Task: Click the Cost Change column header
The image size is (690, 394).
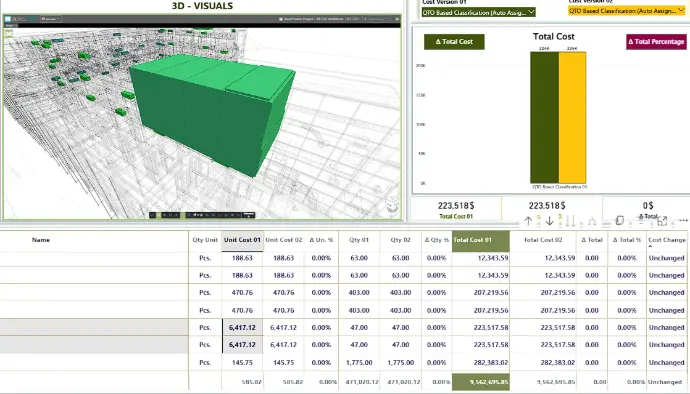Action: tap(667, 240)
